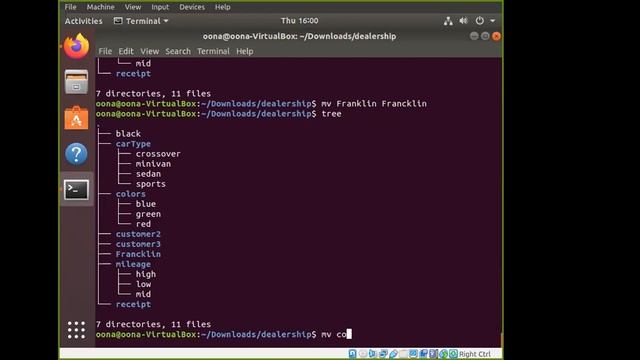Open the VirtualBox View menu
Screen dimensions: 640x360
[133, 7]
